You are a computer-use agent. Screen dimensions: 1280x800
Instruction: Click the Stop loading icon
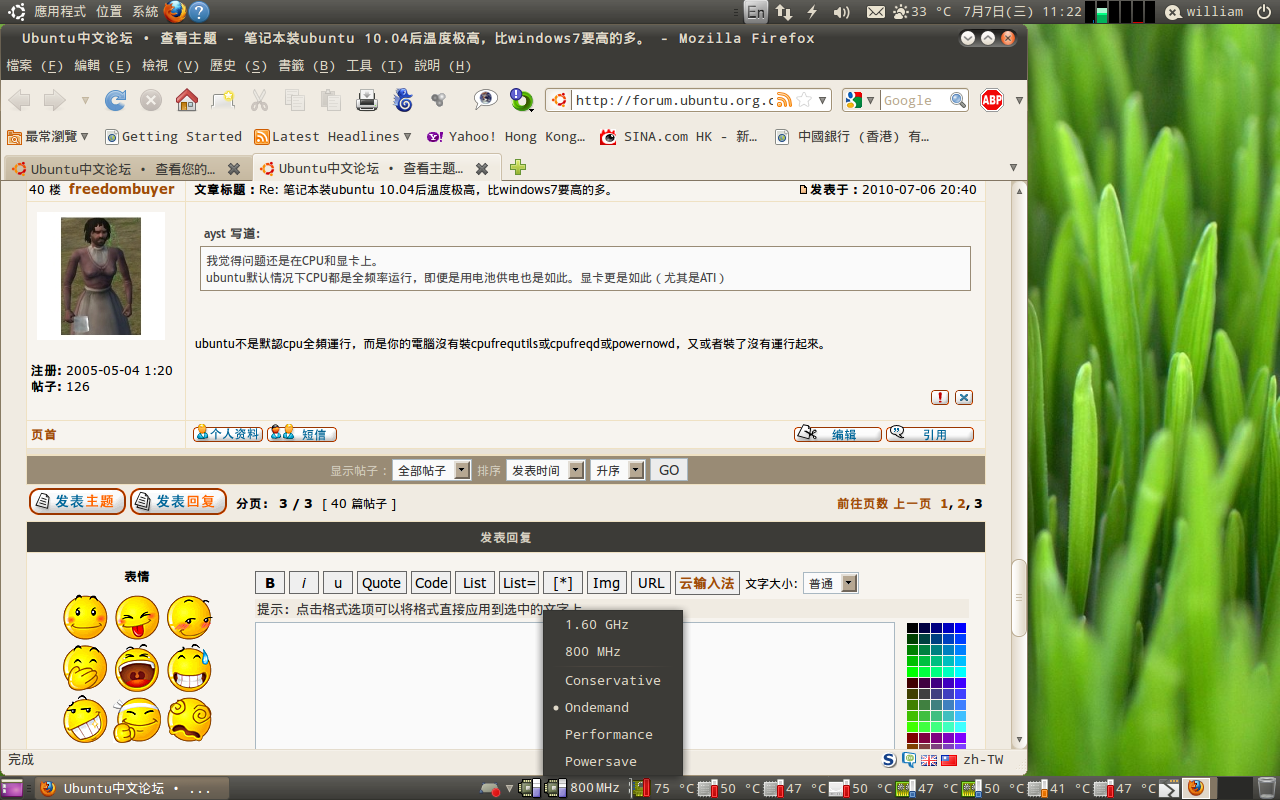[x=151, y=100]
